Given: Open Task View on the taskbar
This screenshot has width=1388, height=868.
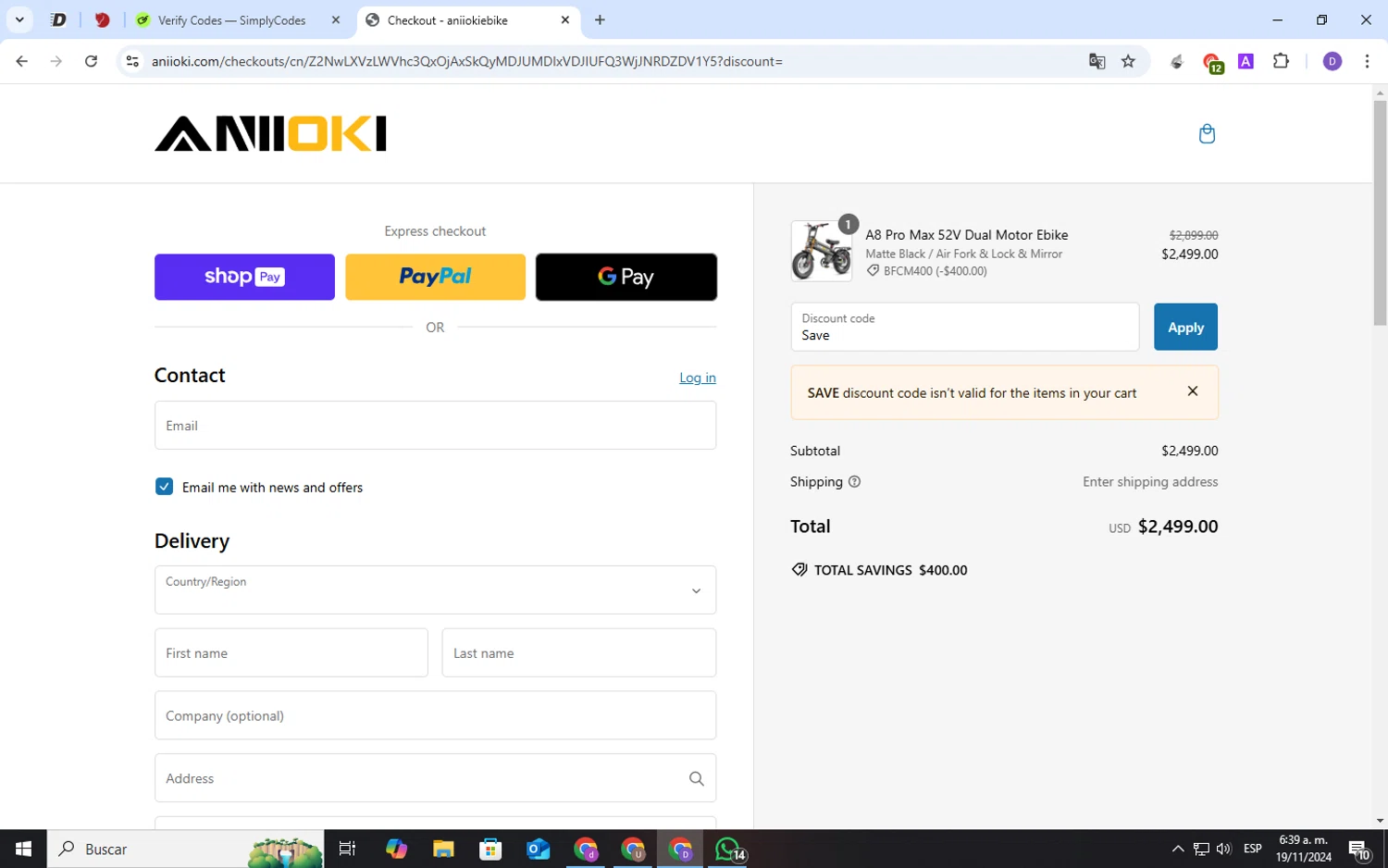Looking at the screenshot, I should point(348,849).
